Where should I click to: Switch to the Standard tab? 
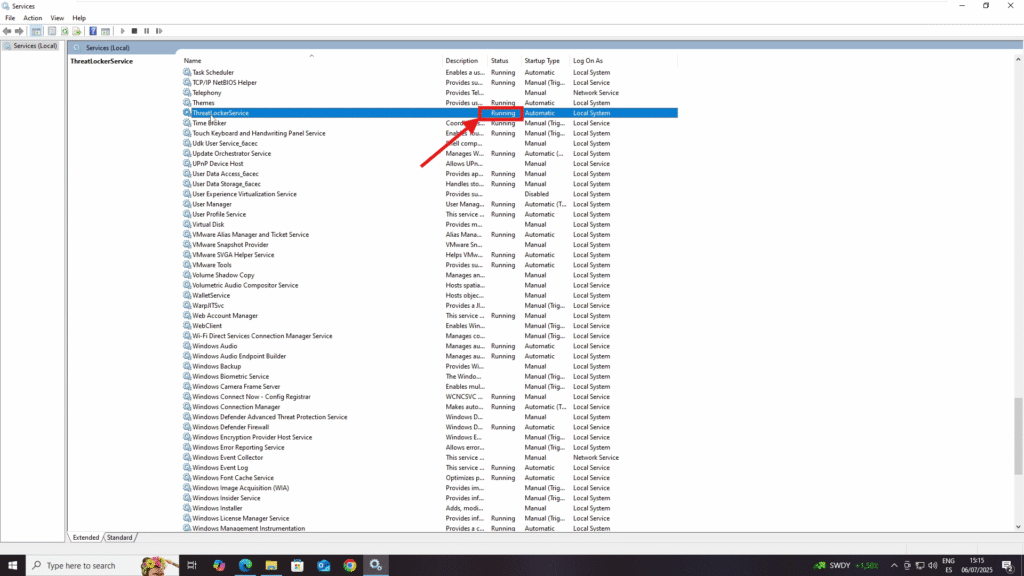(120, 537)
